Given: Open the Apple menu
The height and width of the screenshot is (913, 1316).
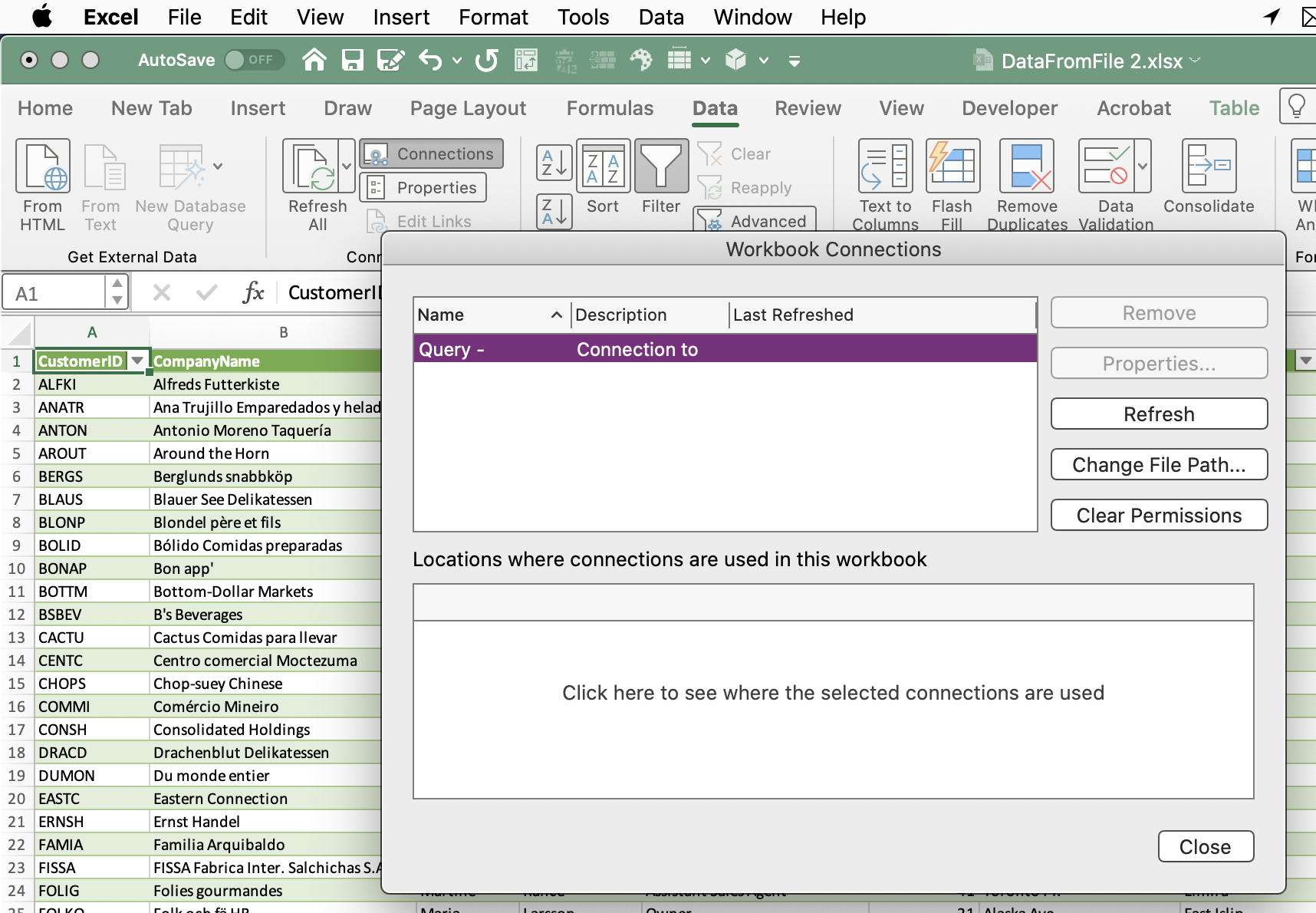Looking at the screenshot, I should point(42,17).
